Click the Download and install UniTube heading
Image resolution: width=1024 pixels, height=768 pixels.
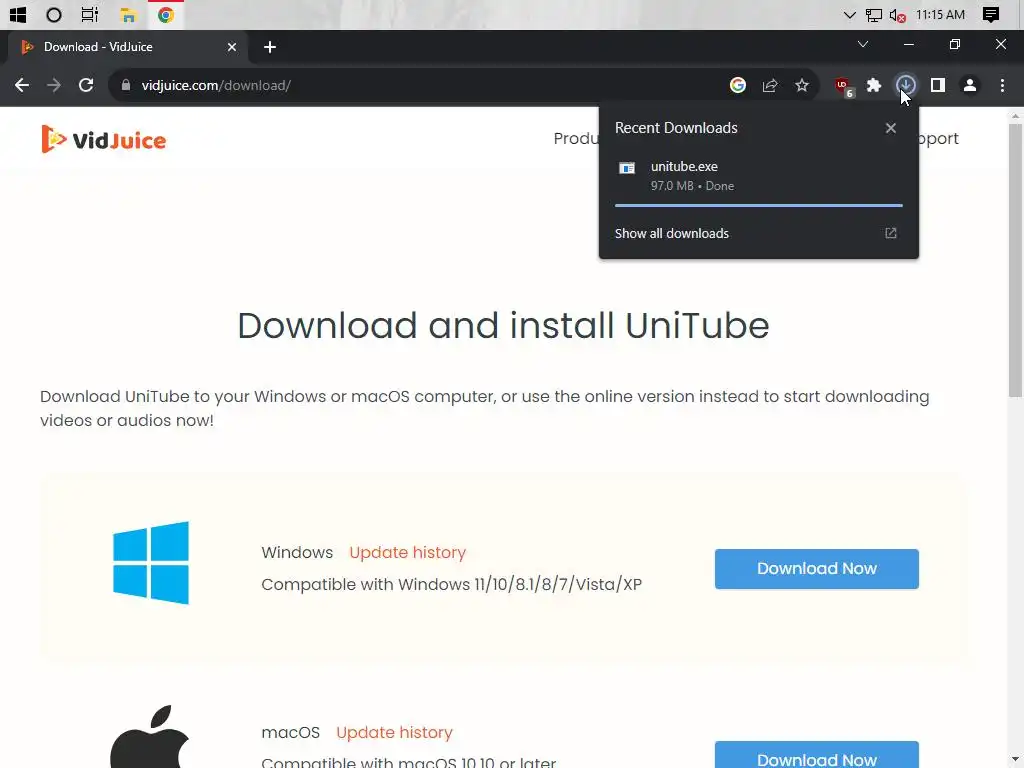click(x=503, y=325)
